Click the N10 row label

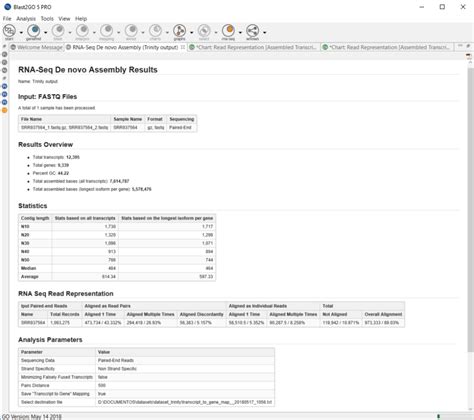point(35,226)
